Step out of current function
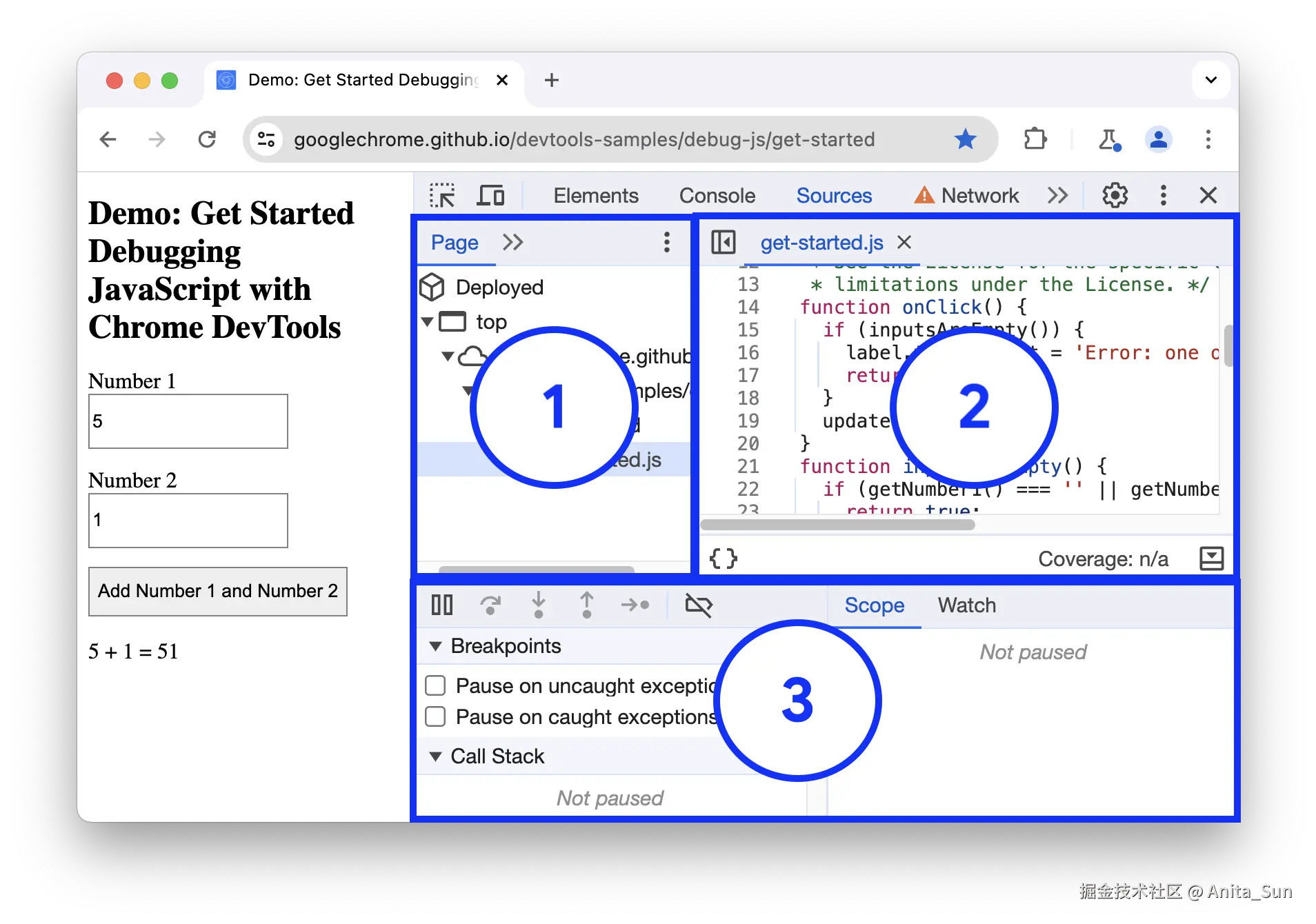 pos(587,605)
